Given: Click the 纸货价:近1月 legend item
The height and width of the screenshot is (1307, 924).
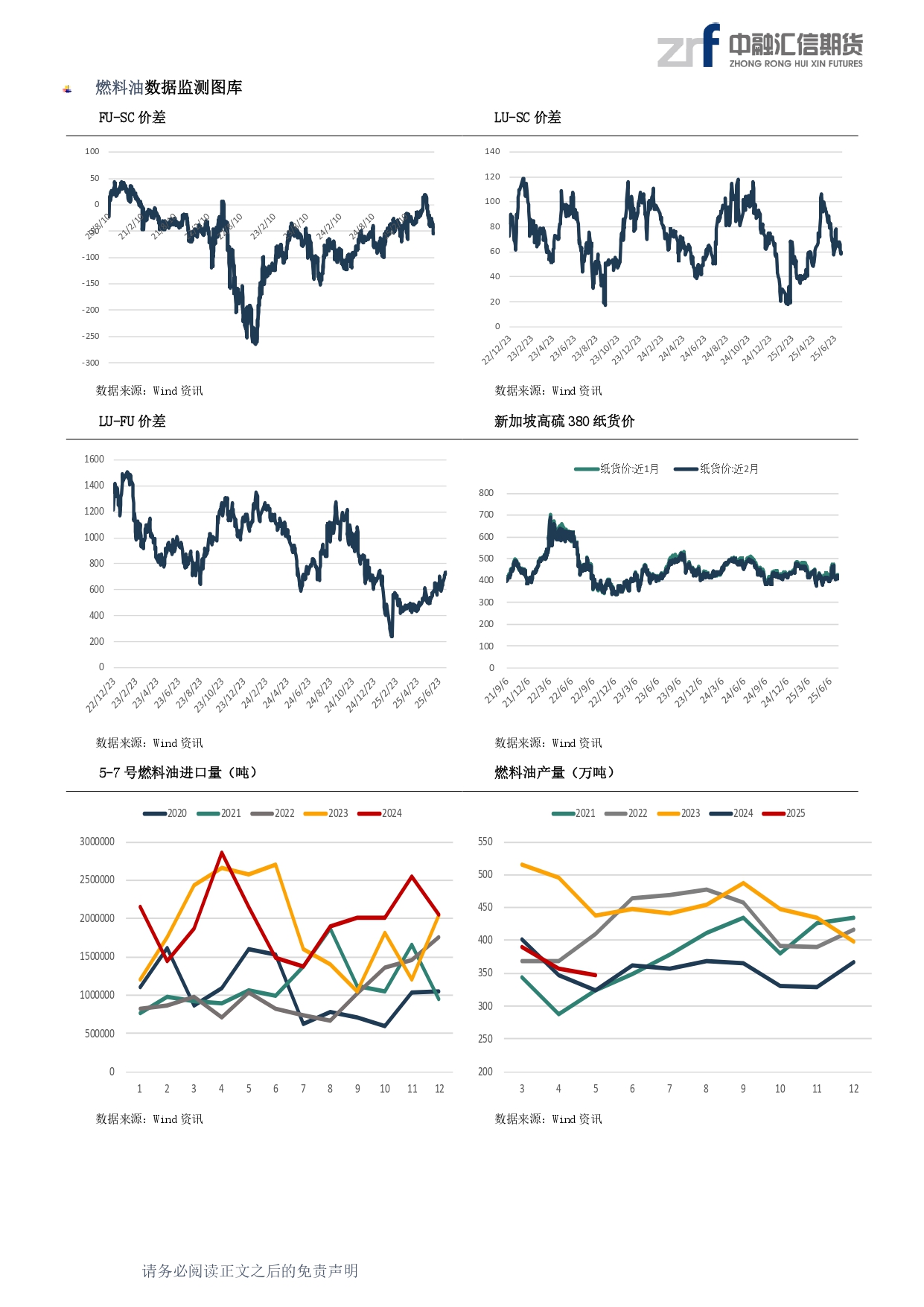Looking at the screenshot, I should click(616, 468).
